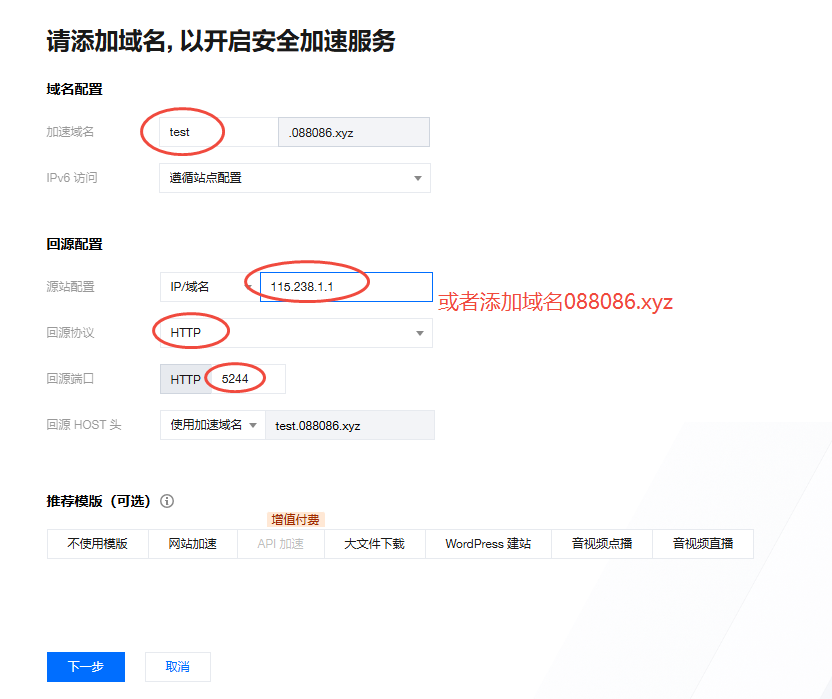
Task: Choose the WordPress 建站 template
Action: pyautogui.click(x=488, y=544)
